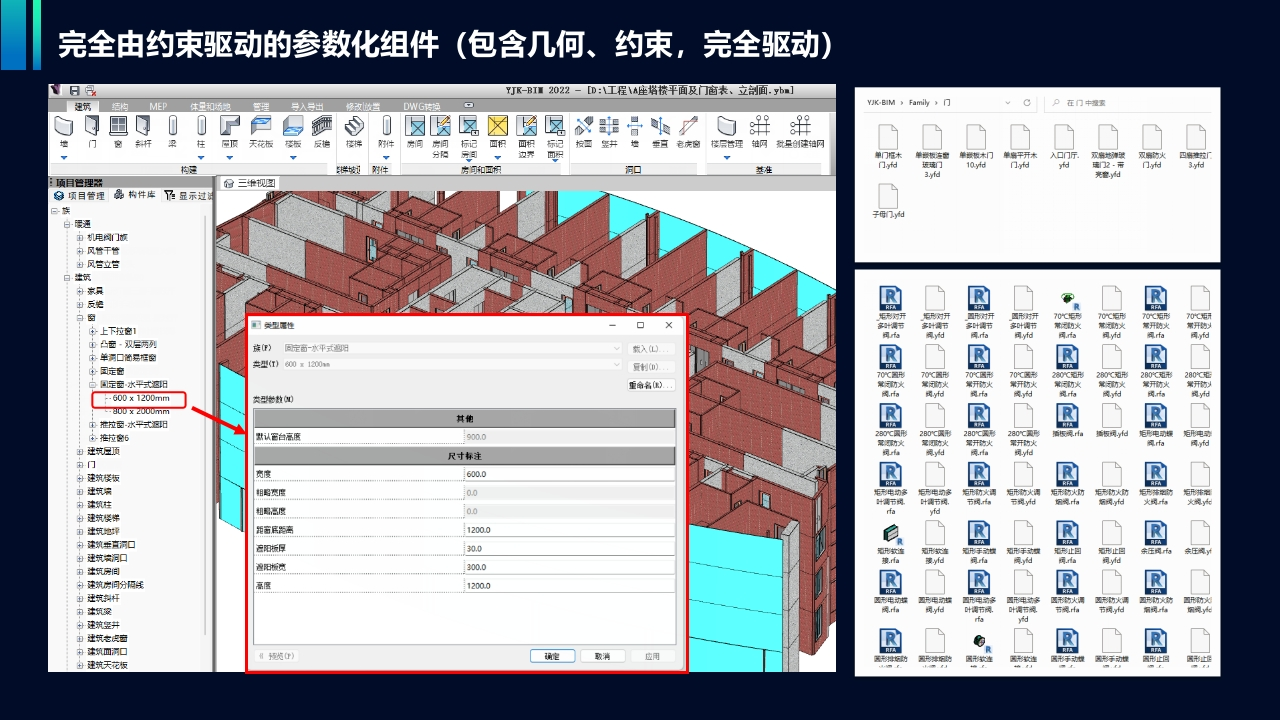The height and width of the screenshot is (720, 1280).
Task: Open the 类型(T) dropdown in dialog
Action: coord(617,365)
